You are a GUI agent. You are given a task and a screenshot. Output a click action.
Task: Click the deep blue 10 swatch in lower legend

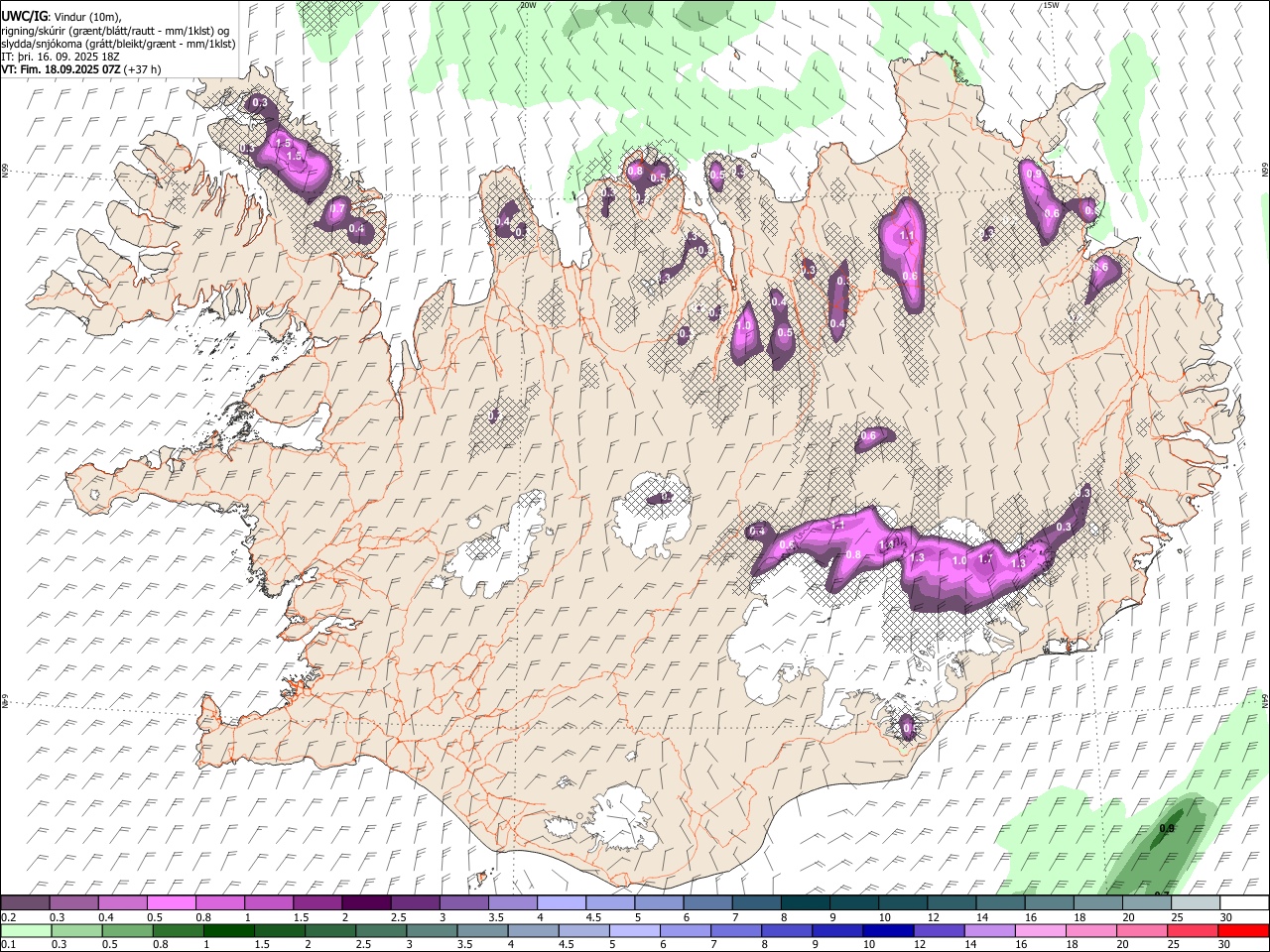point(887,930)
